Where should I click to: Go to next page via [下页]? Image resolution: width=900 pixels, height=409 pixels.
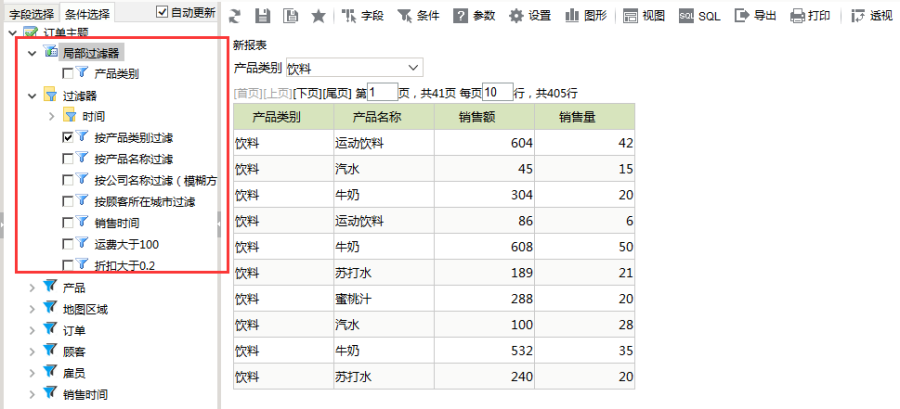pyautogui.click(x=307, y=93)
